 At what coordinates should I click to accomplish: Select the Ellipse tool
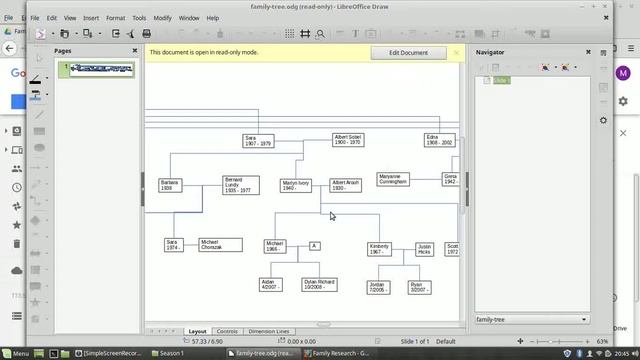[39, 147]
